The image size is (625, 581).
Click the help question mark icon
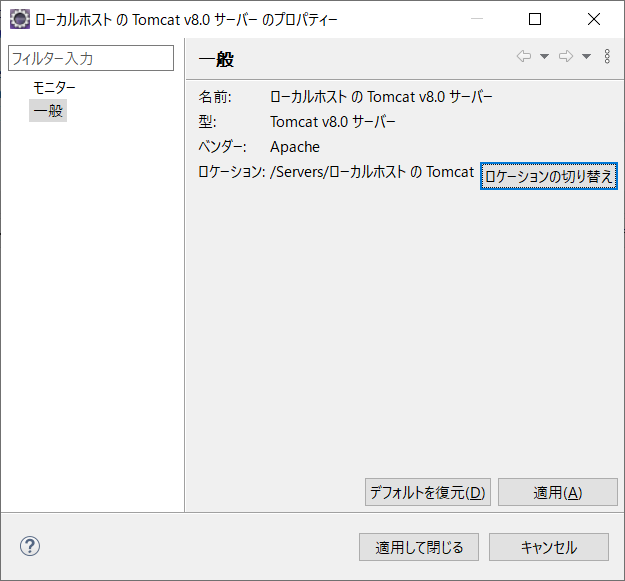point(30,546)
